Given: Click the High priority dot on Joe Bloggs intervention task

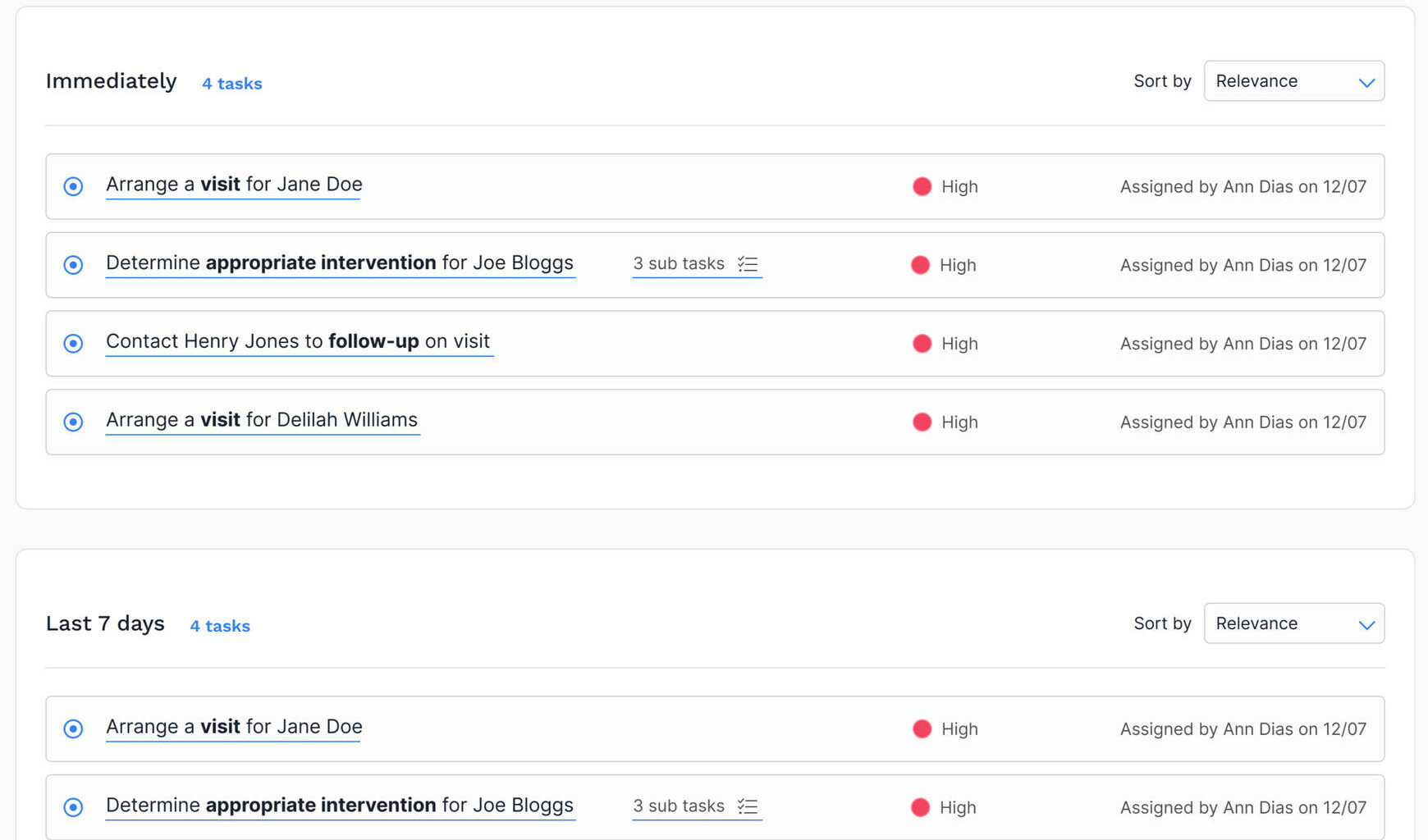Looking at the screenshot, I should tap(922, 265).
